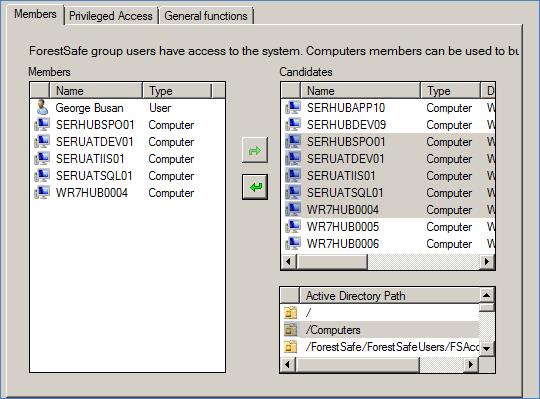Switch to General functions tab
The image size is (540, 399).
click(206, 16)
